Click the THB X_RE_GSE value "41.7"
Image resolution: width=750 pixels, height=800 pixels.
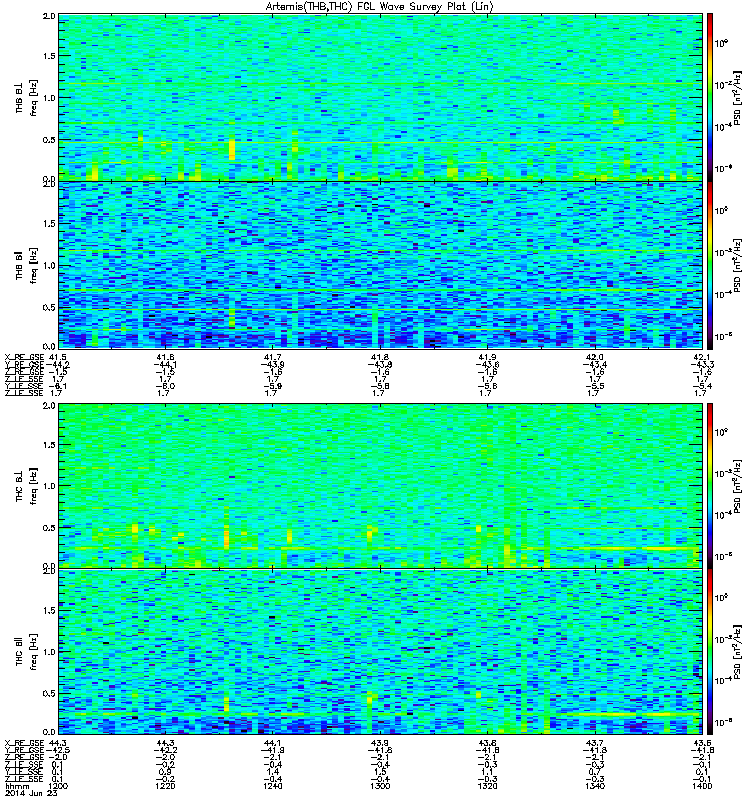click(273, 357)
